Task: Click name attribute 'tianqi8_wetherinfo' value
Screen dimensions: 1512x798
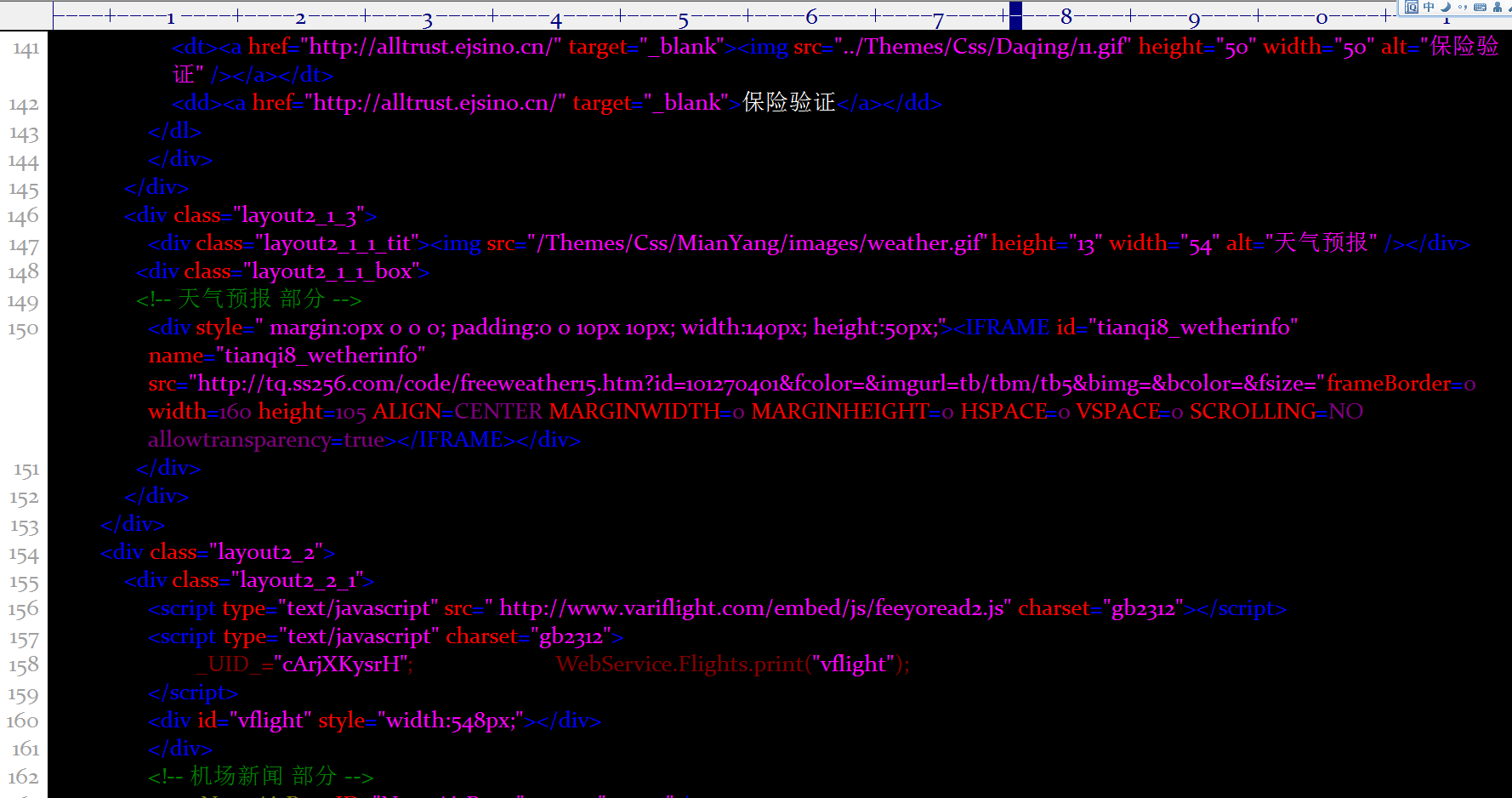Action: pos(321,356)
